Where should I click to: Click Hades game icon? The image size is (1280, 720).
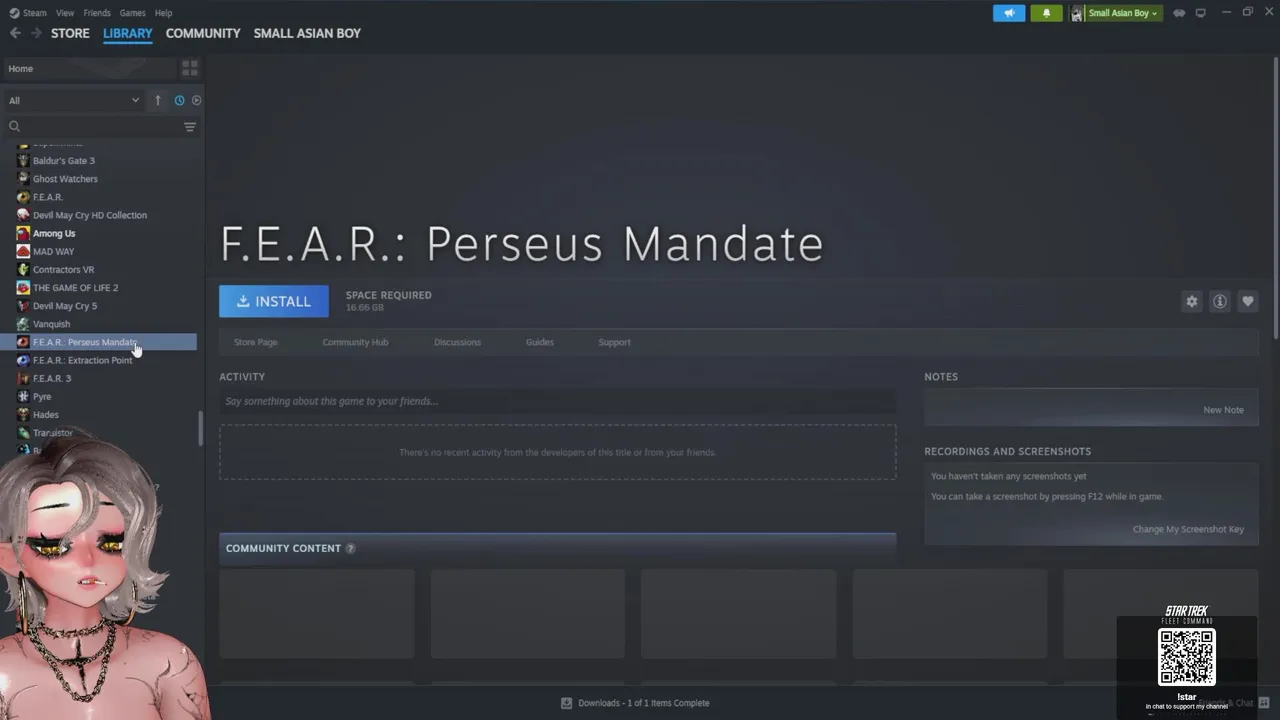click(23, 414)
